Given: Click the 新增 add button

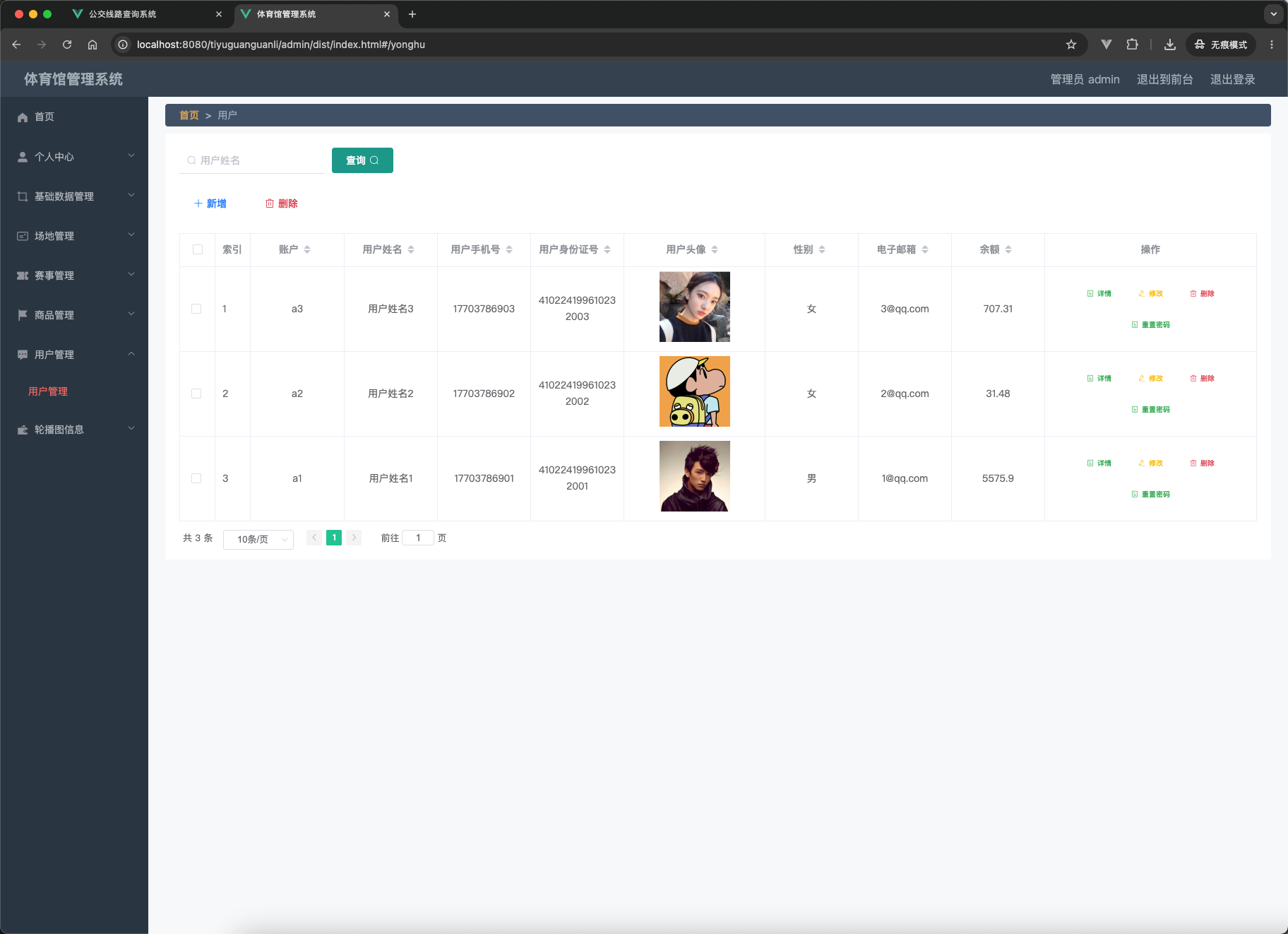Looking at the screenshot, I should click(x=210, y=203).
